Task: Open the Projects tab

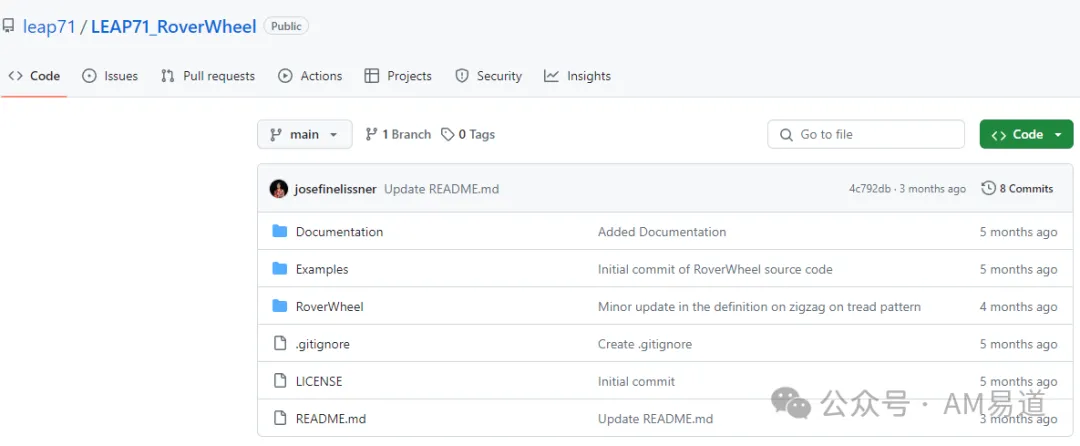Action: (x=398, y=76)
